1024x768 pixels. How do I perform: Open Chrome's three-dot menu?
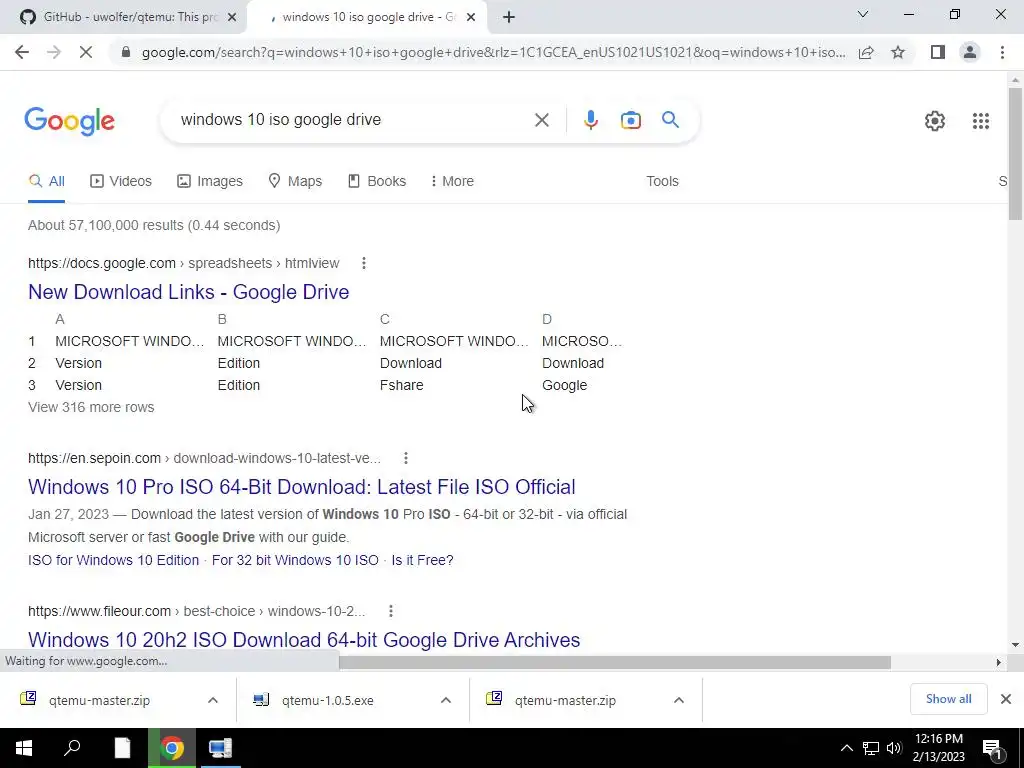[x=1002, y=52]
